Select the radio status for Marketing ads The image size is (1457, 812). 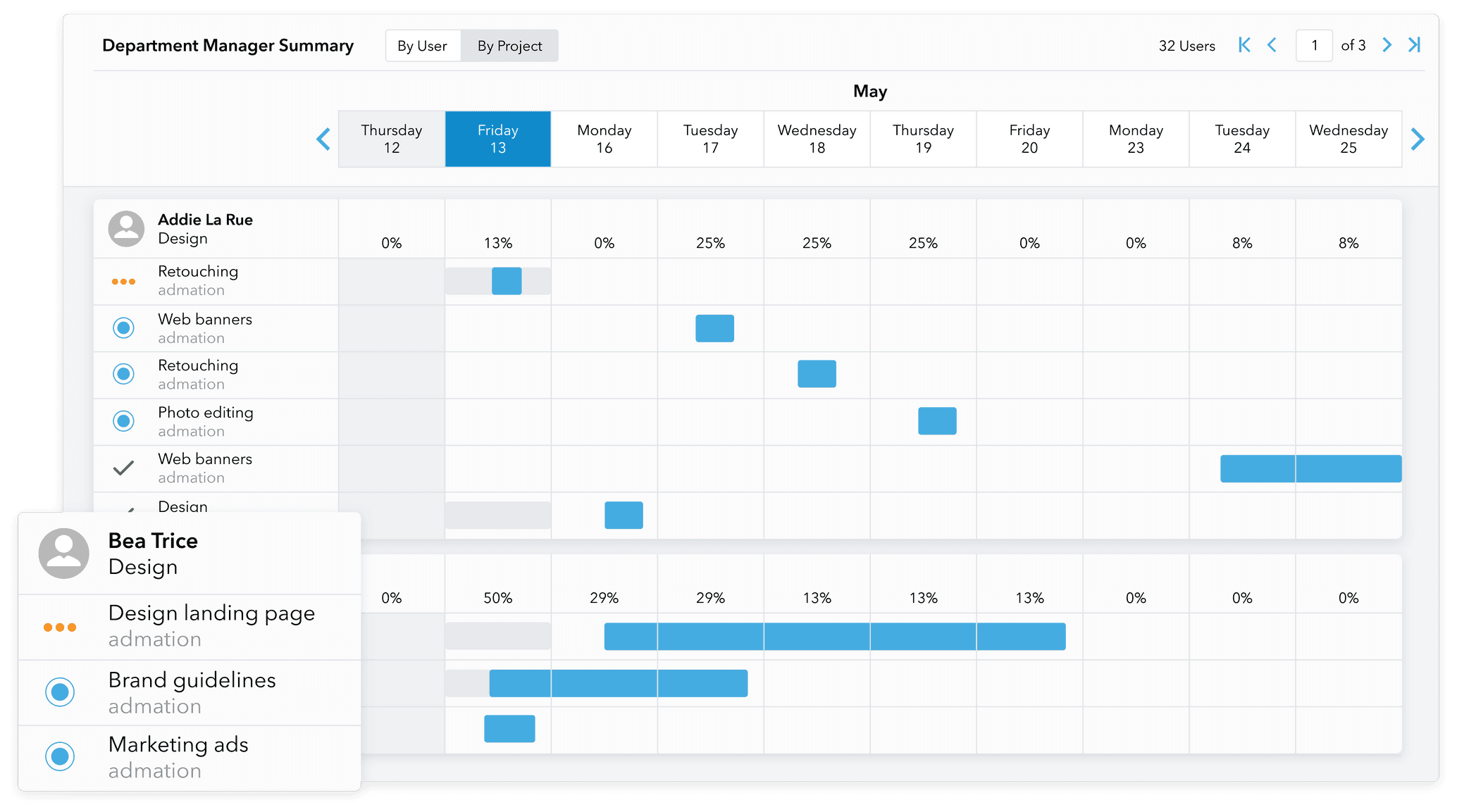(x=60, y=756)
